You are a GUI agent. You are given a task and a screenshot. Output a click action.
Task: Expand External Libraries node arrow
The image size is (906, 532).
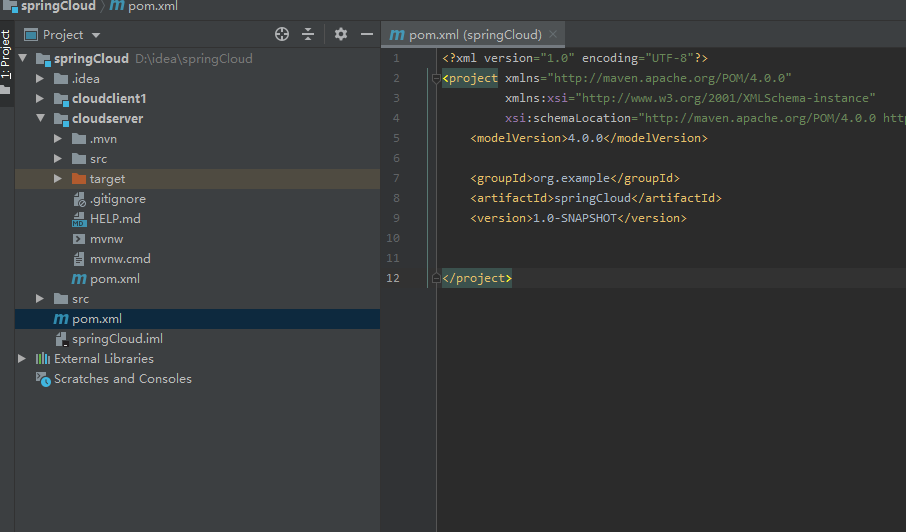tap(22, 359)
